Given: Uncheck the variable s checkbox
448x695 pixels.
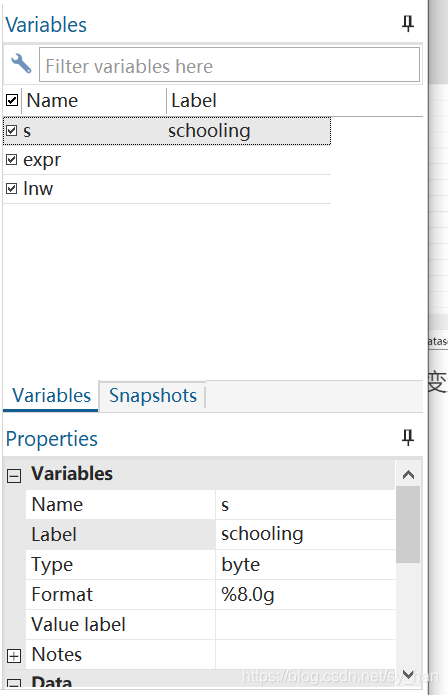Looking at the screenshot, I should [x=12, y=130].
